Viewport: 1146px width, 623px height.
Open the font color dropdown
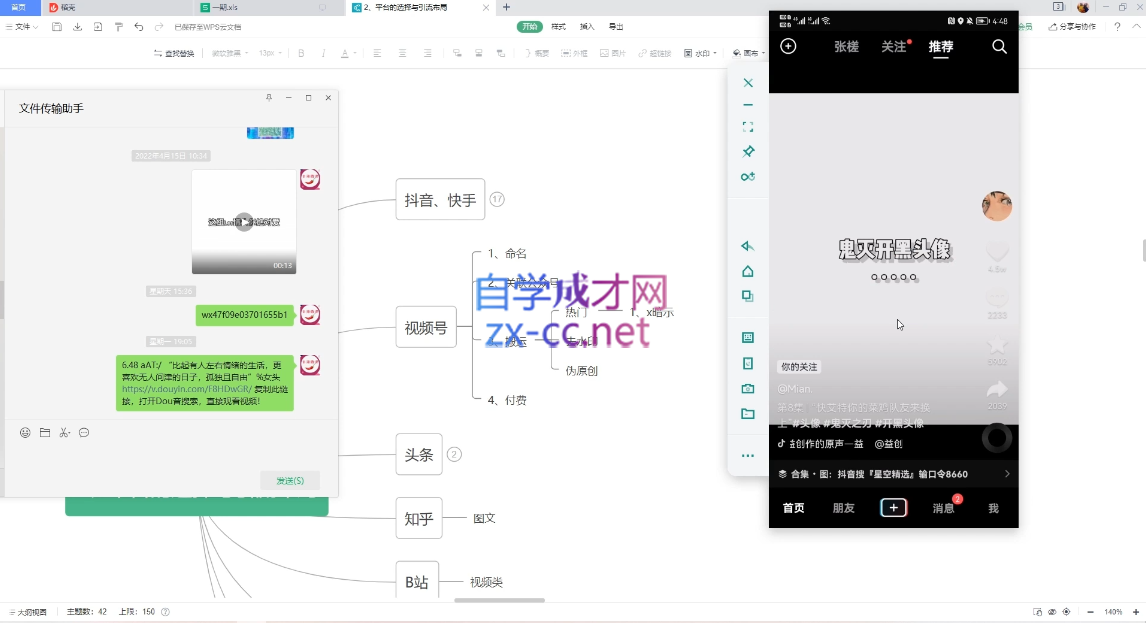coord(347,53)
